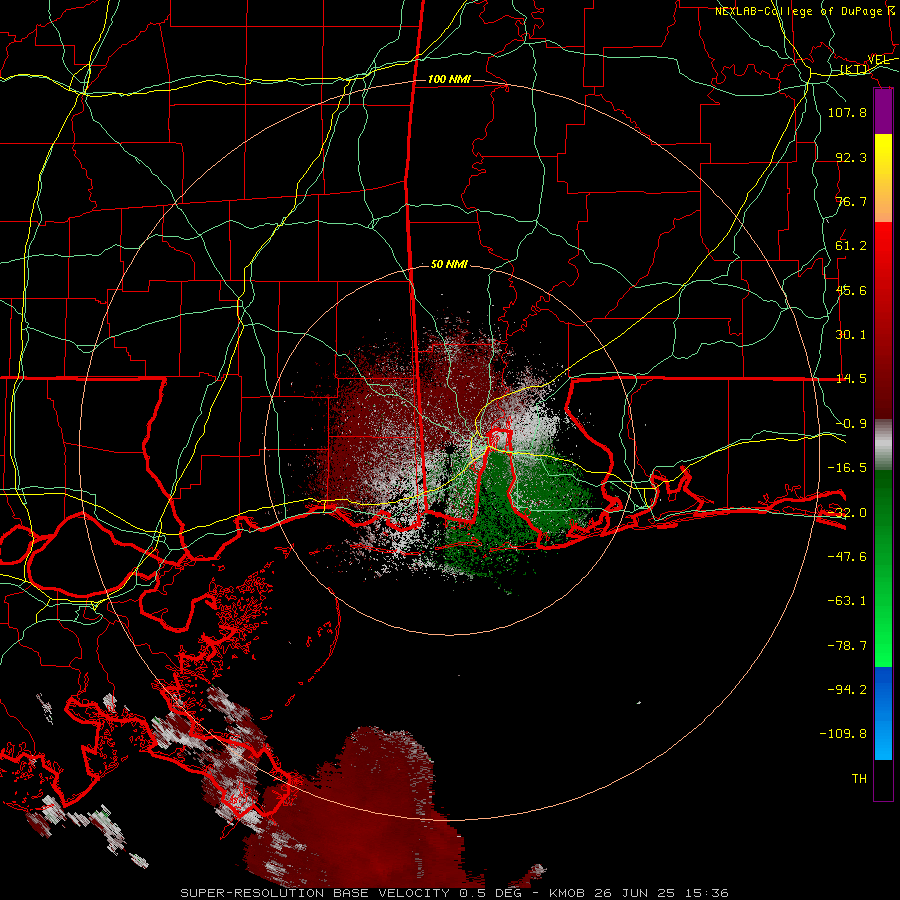
Task: Click the 14.5 legend value
Action: (x=851, y=379)
